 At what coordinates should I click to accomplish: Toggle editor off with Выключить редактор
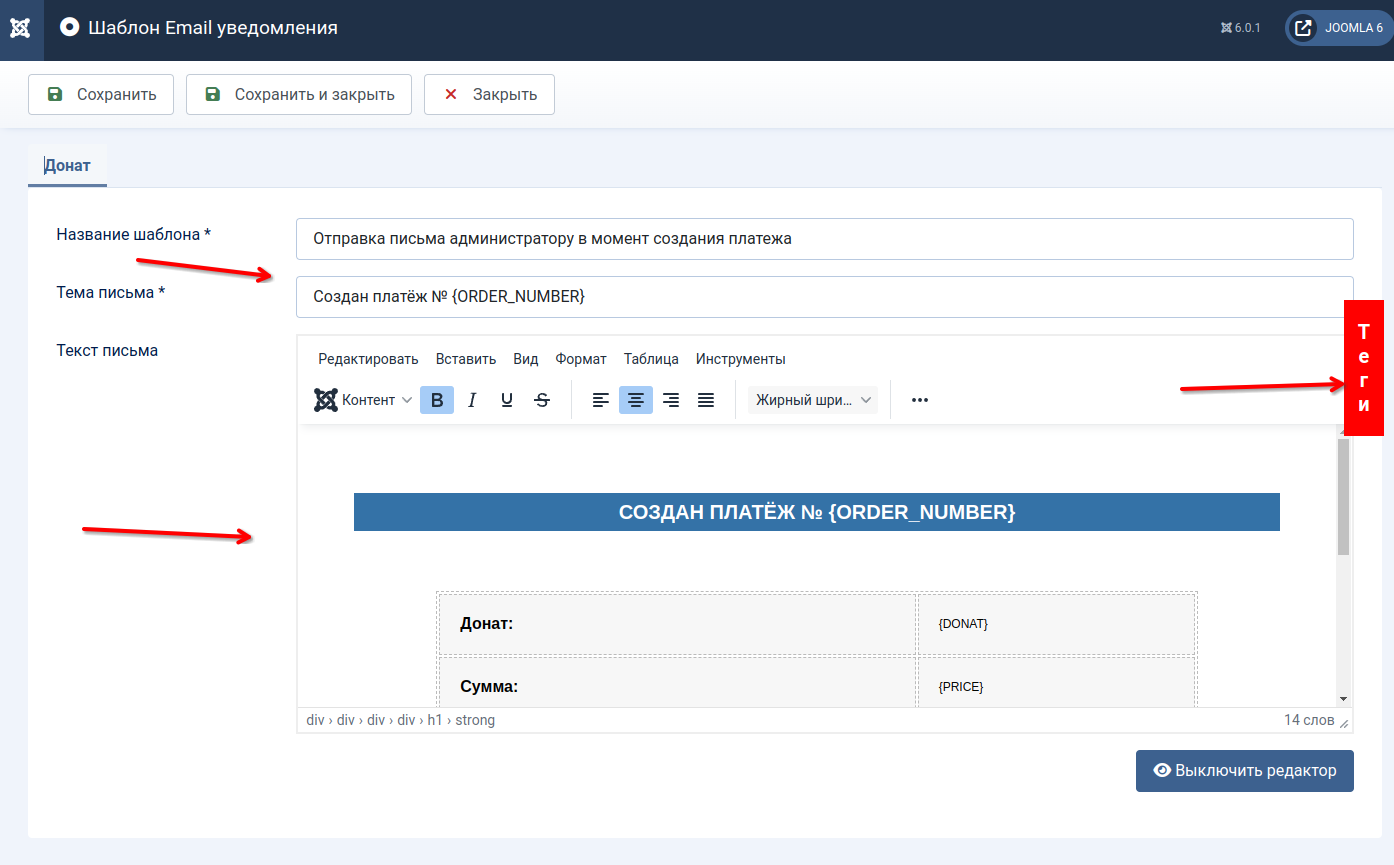point(1244,771)
